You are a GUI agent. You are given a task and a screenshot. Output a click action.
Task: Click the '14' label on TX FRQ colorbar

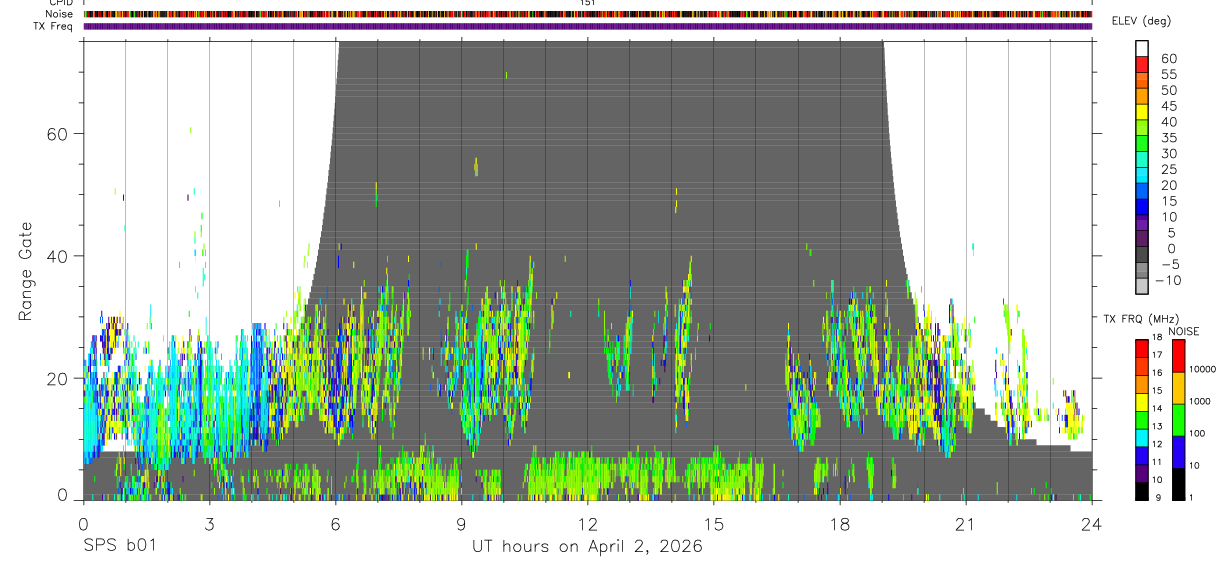(x=1158, y=408)
